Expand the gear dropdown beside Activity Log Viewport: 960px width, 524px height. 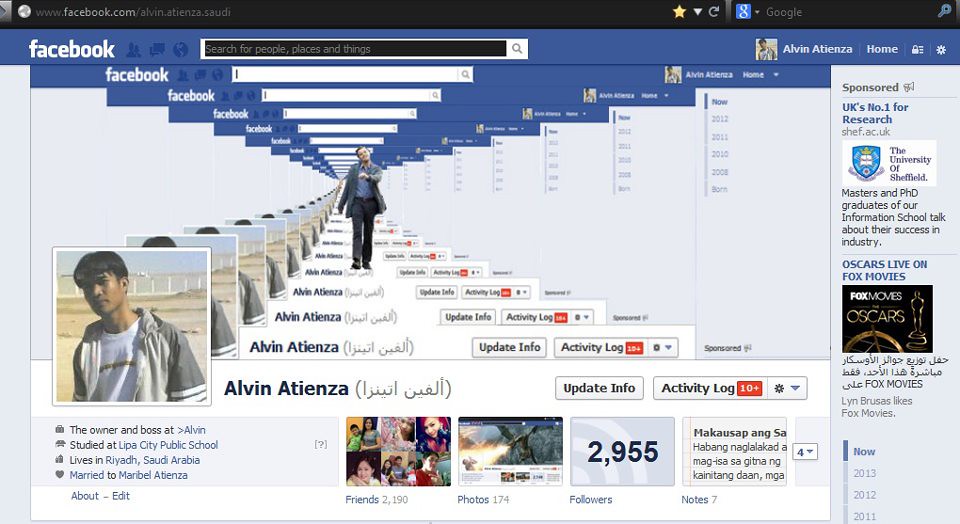(787, 388)
